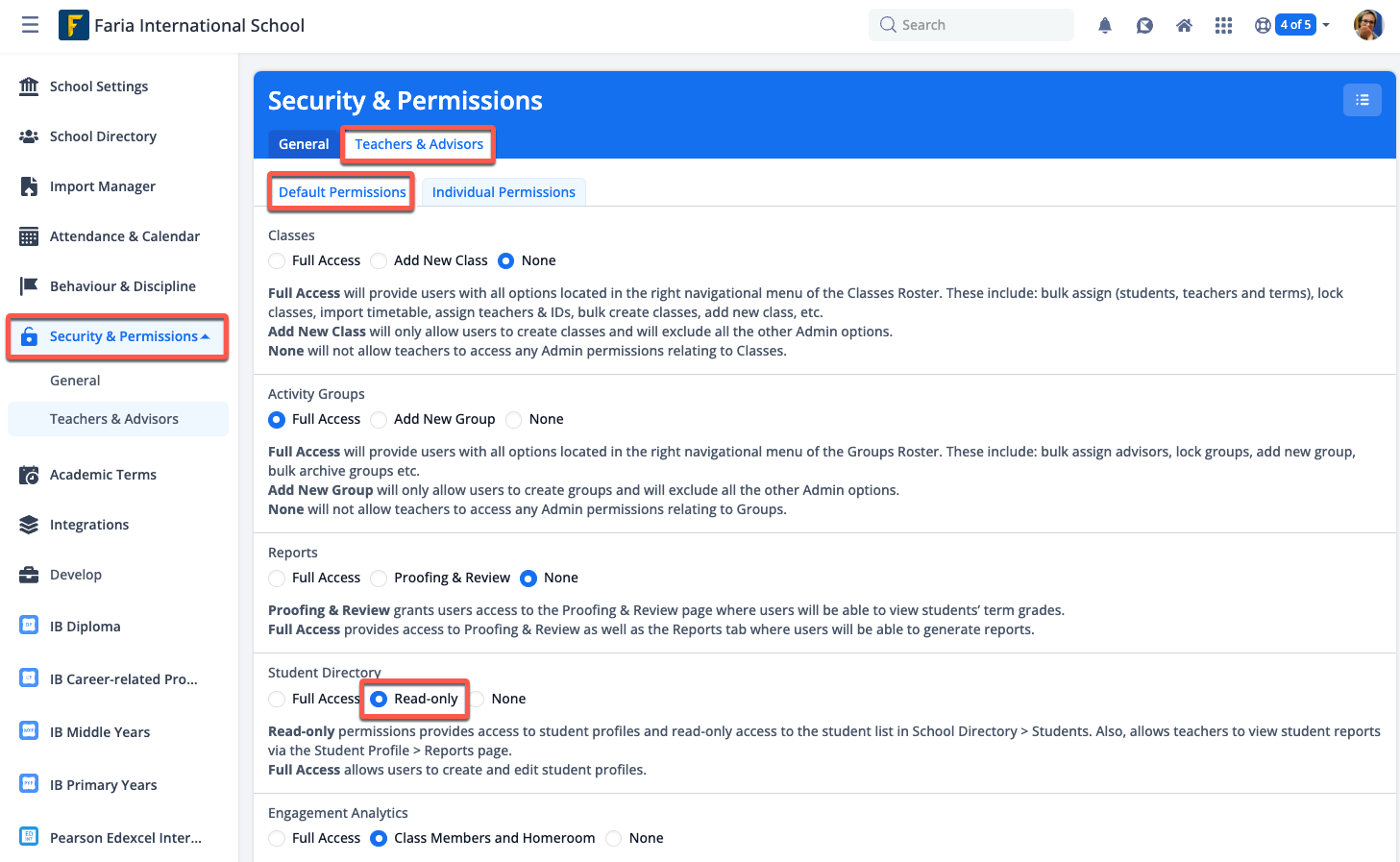Switch to Individual Permissions tab
The image size is (1400, 862).
(x=504, y=192)
